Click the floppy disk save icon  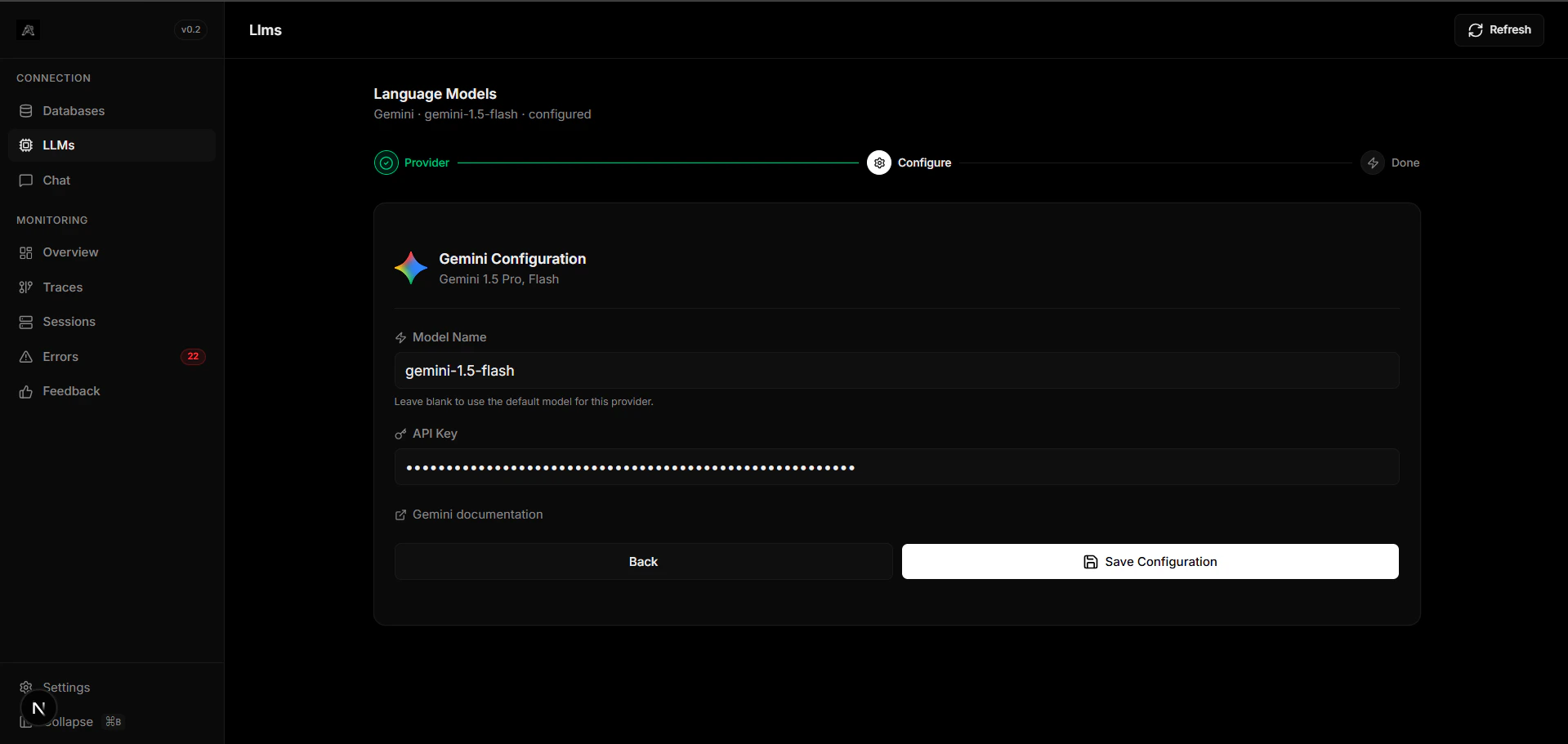tap(1090, 562)
